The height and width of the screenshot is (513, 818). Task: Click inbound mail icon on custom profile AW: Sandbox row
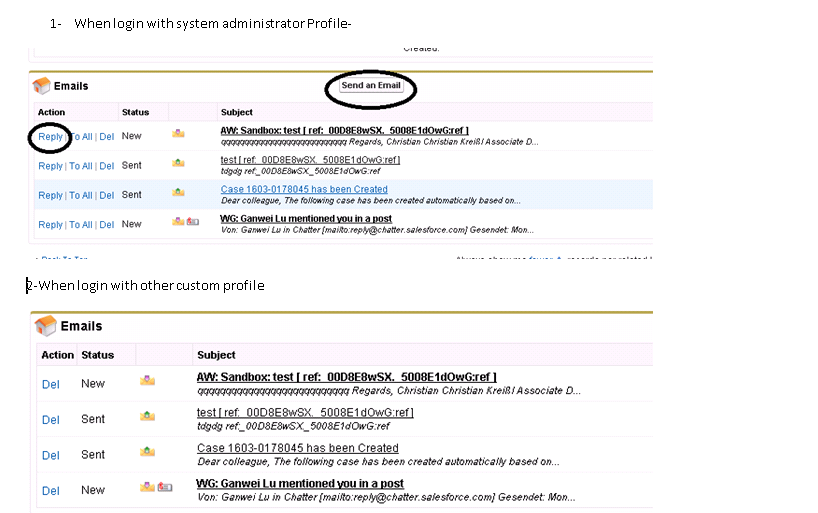point(148,380)
